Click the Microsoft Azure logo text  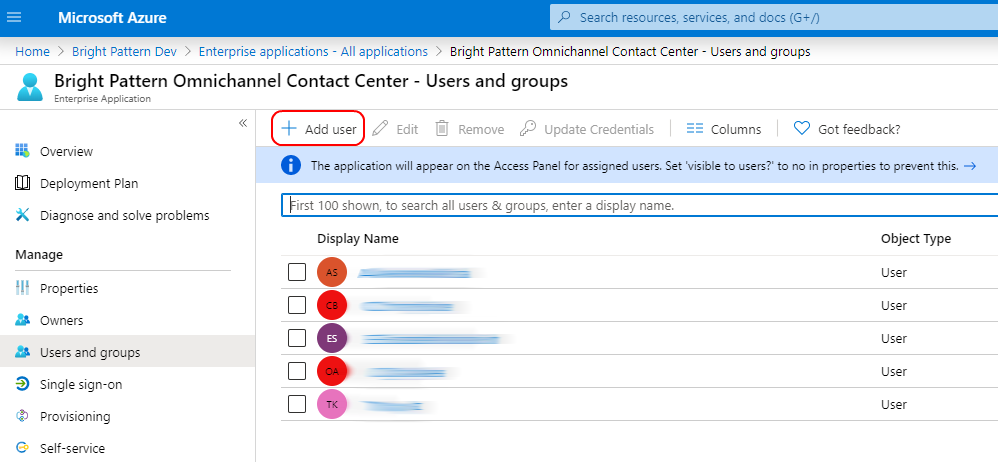click(x=112, y=17)
